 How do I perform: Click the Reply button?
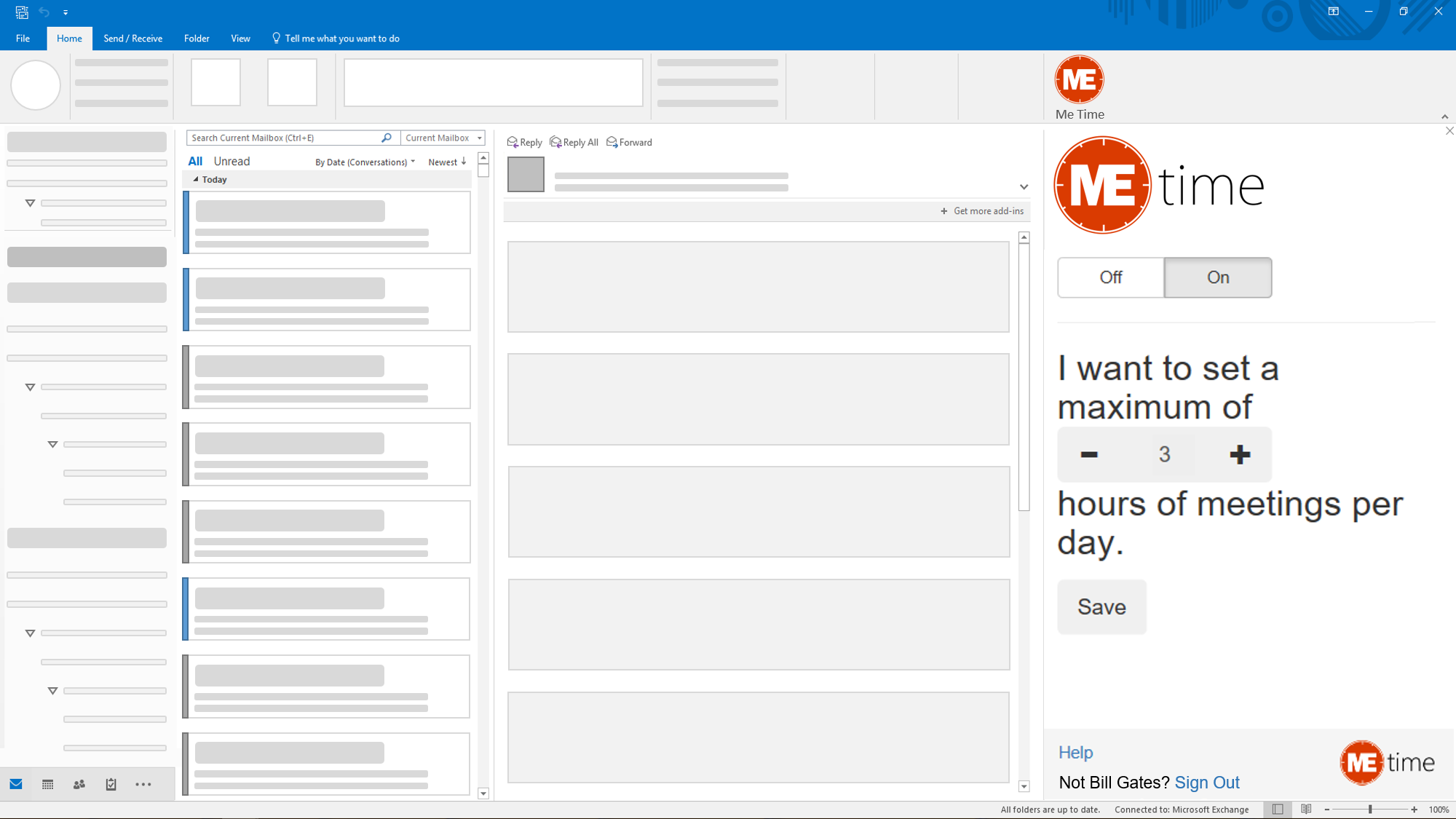pos(524,142)
